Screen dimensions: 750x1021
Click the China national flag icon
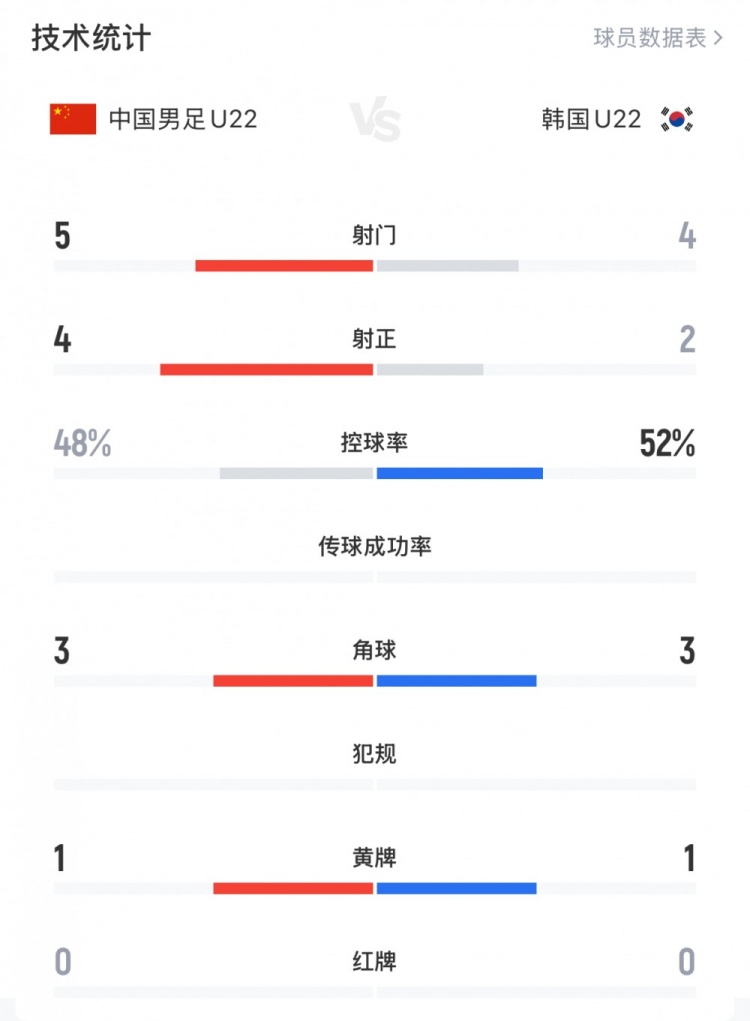coord(73,119)
